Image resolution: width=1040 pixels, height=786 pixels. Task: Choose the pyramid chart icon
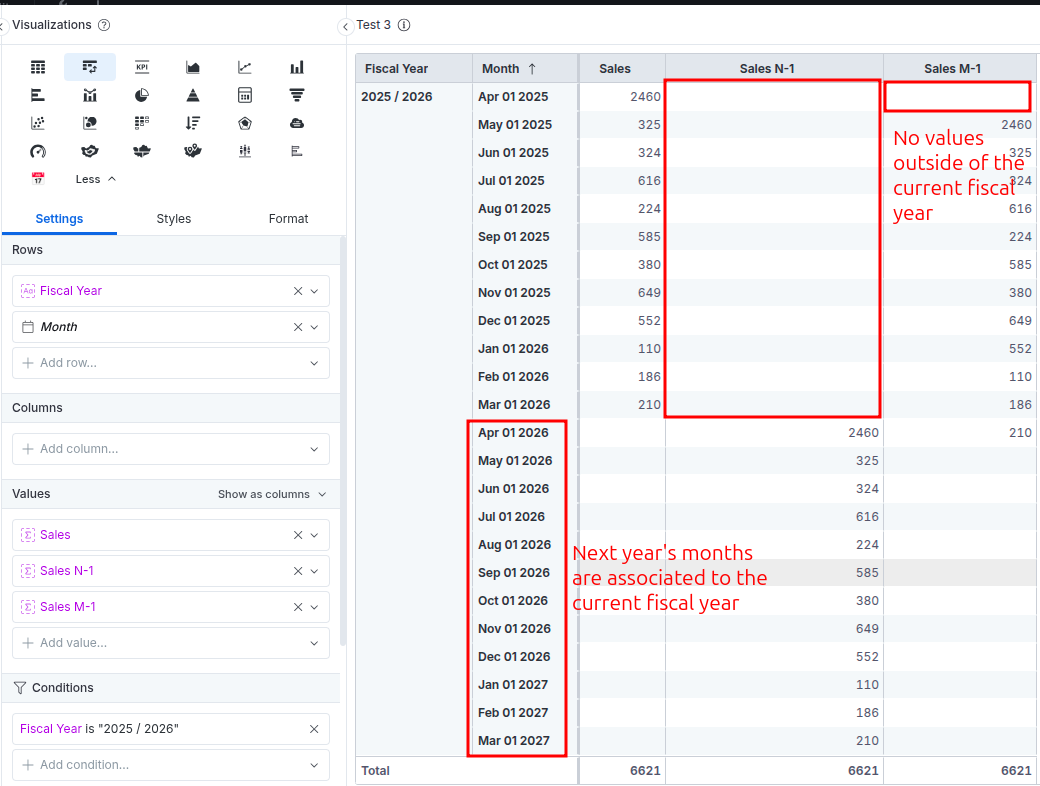[x=193, y=96]
